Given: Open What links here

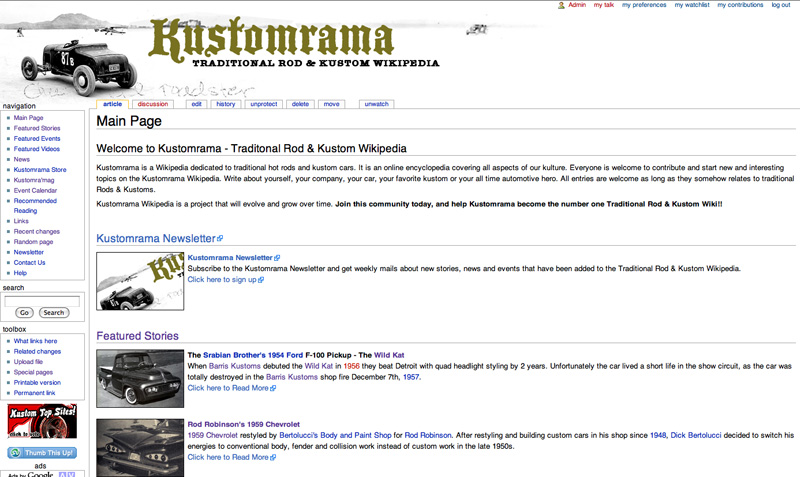Looking at the screenshot, I should click(x=35, y=341).
